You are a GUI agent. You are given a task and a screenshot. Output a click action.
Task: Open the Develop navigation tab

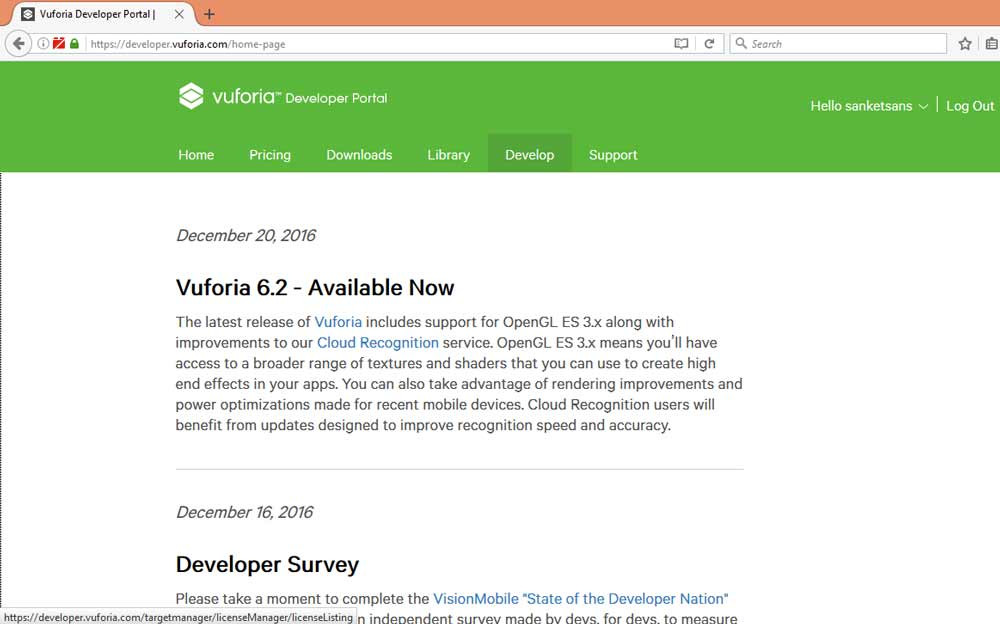pos(529,155)
